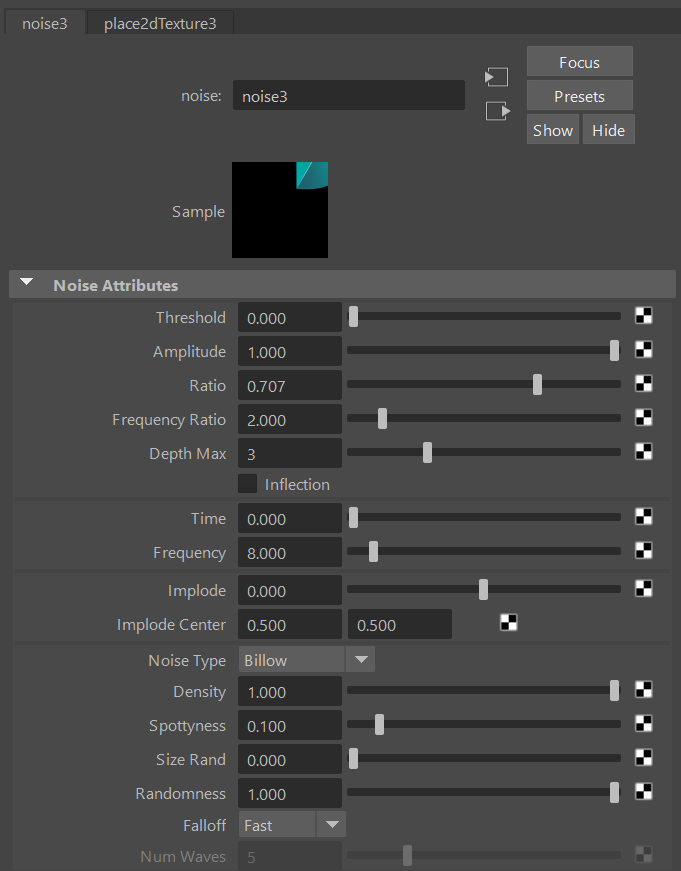Open the Presets button
This screenshot has width=681, height=871.
579,96
